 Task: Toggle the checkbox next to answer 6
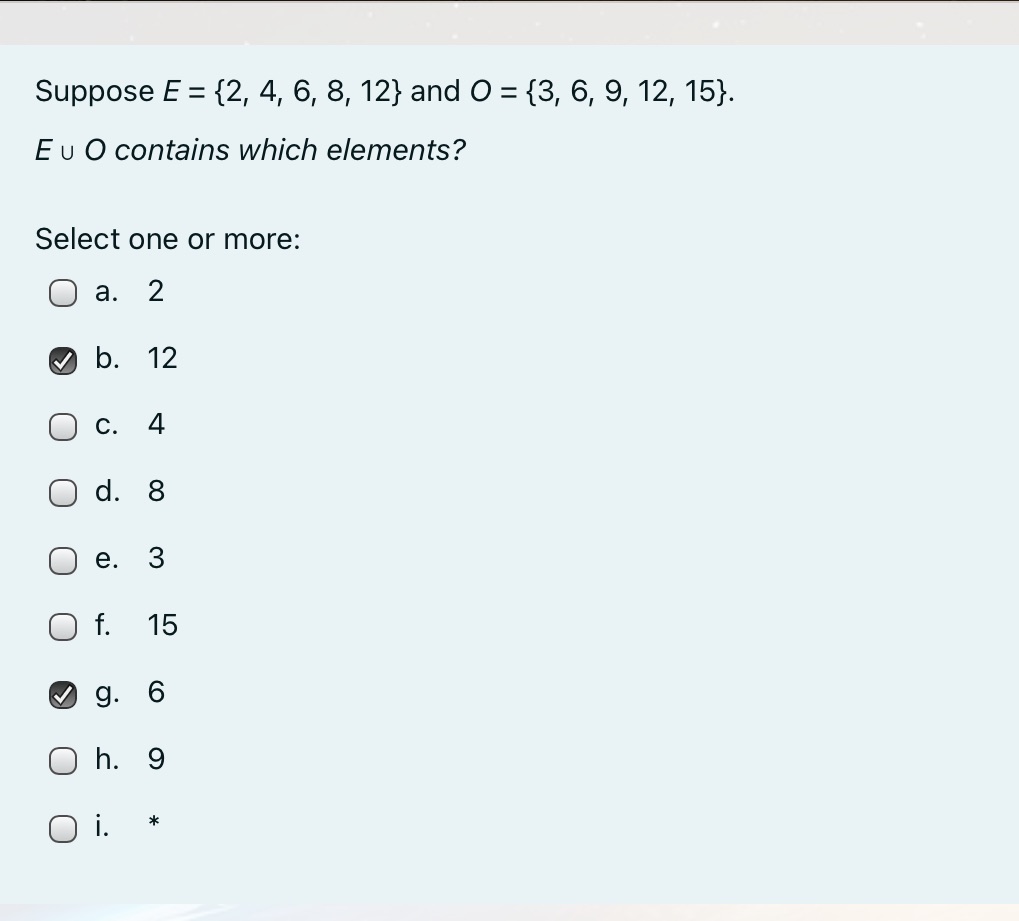pos(63,694)
